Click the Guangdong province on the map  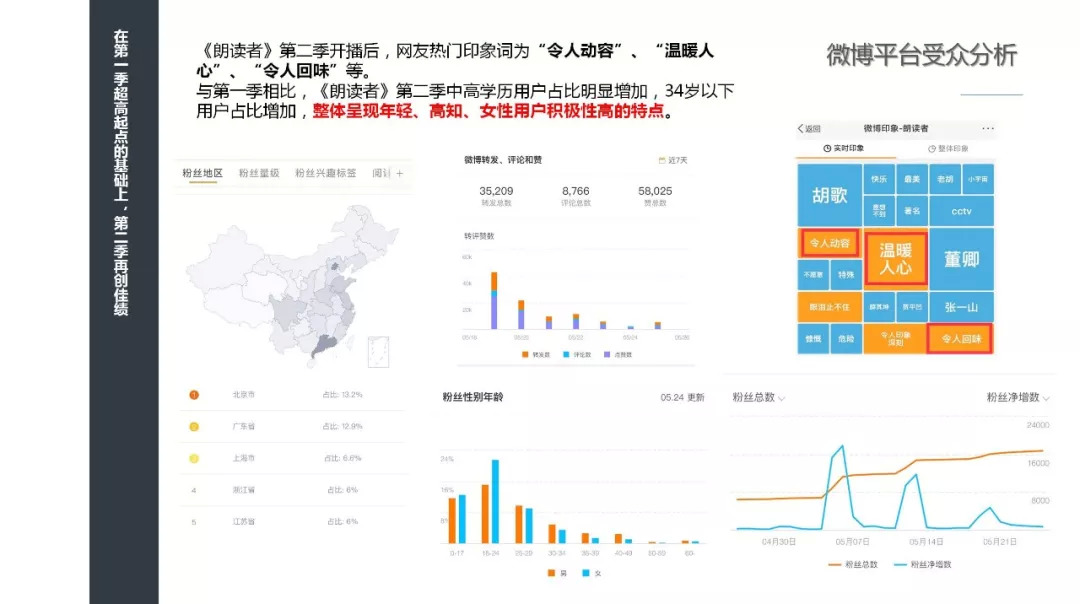326,344
